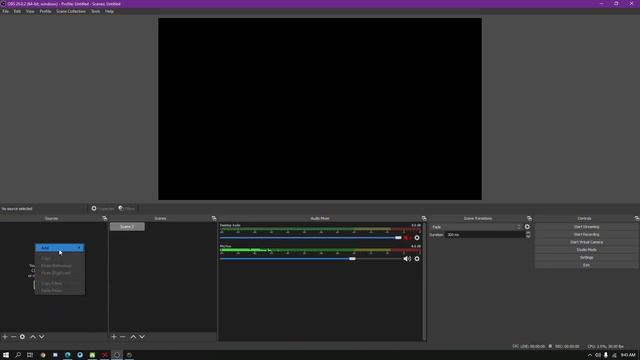Viewport: 640px width, 360px height.
Task: Enable Studio Mode
Action: coord(586,250)
